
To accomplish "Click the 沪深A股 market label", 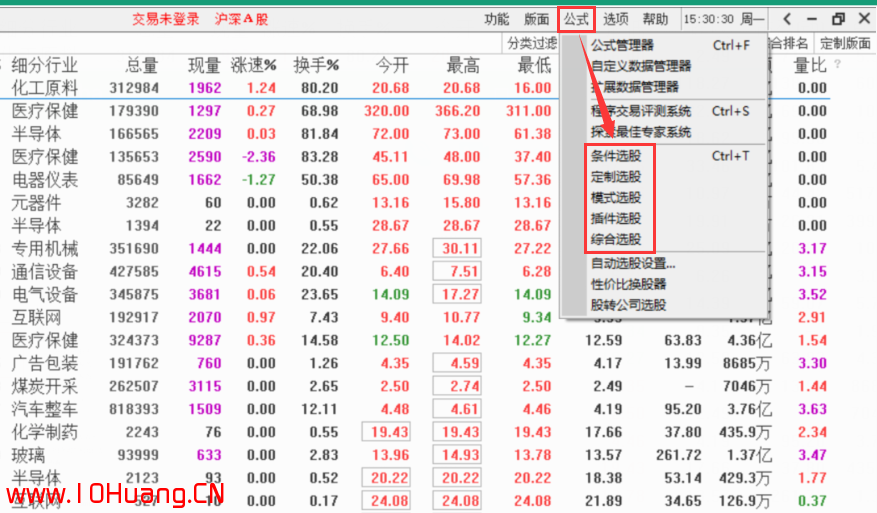I will 241,19.
